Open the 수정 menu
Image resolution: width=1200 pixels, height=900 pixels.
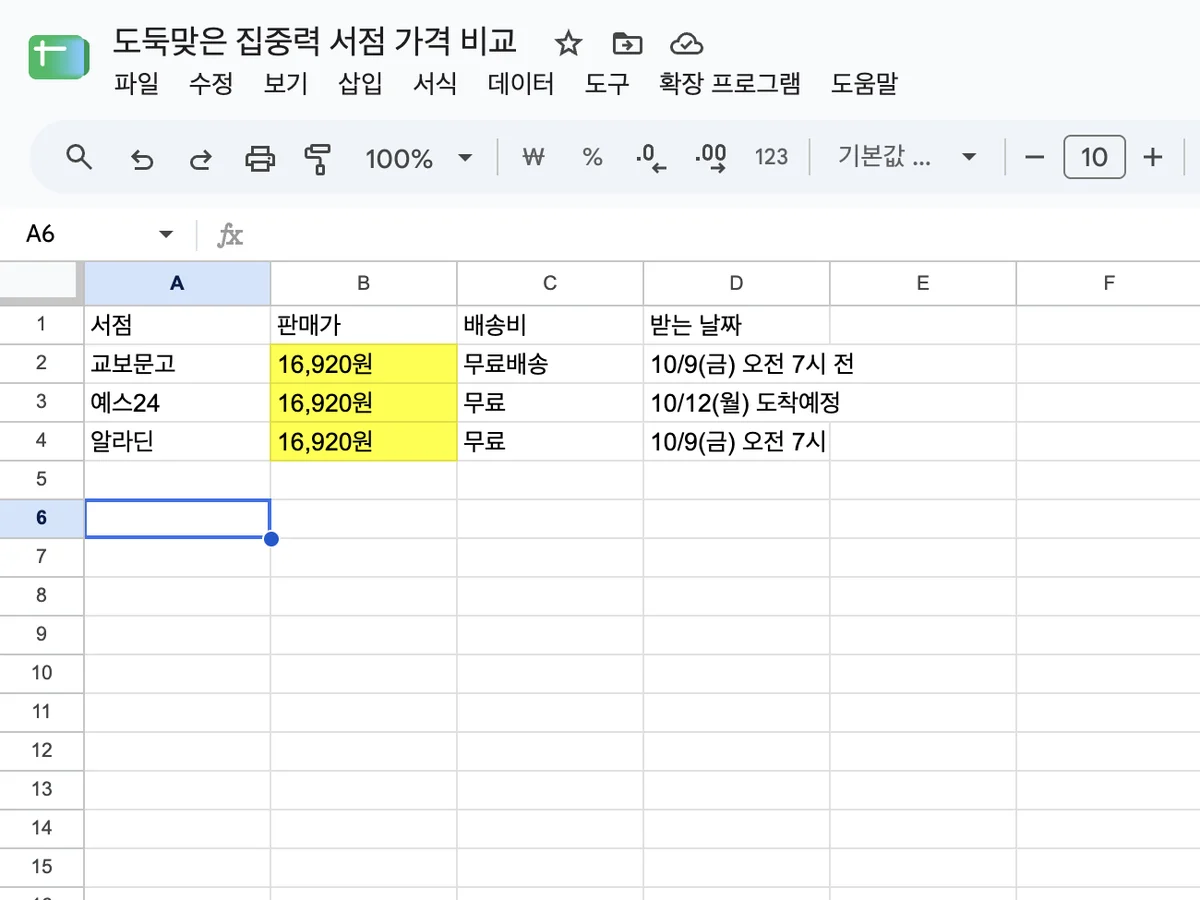(211, 84)
